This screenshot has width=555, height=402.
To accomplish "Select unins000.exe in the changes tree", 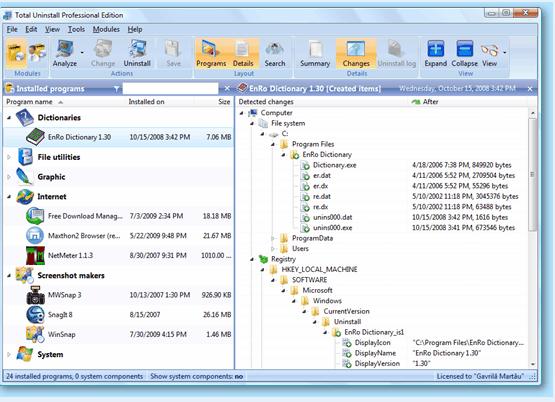I will click(332, 228).
